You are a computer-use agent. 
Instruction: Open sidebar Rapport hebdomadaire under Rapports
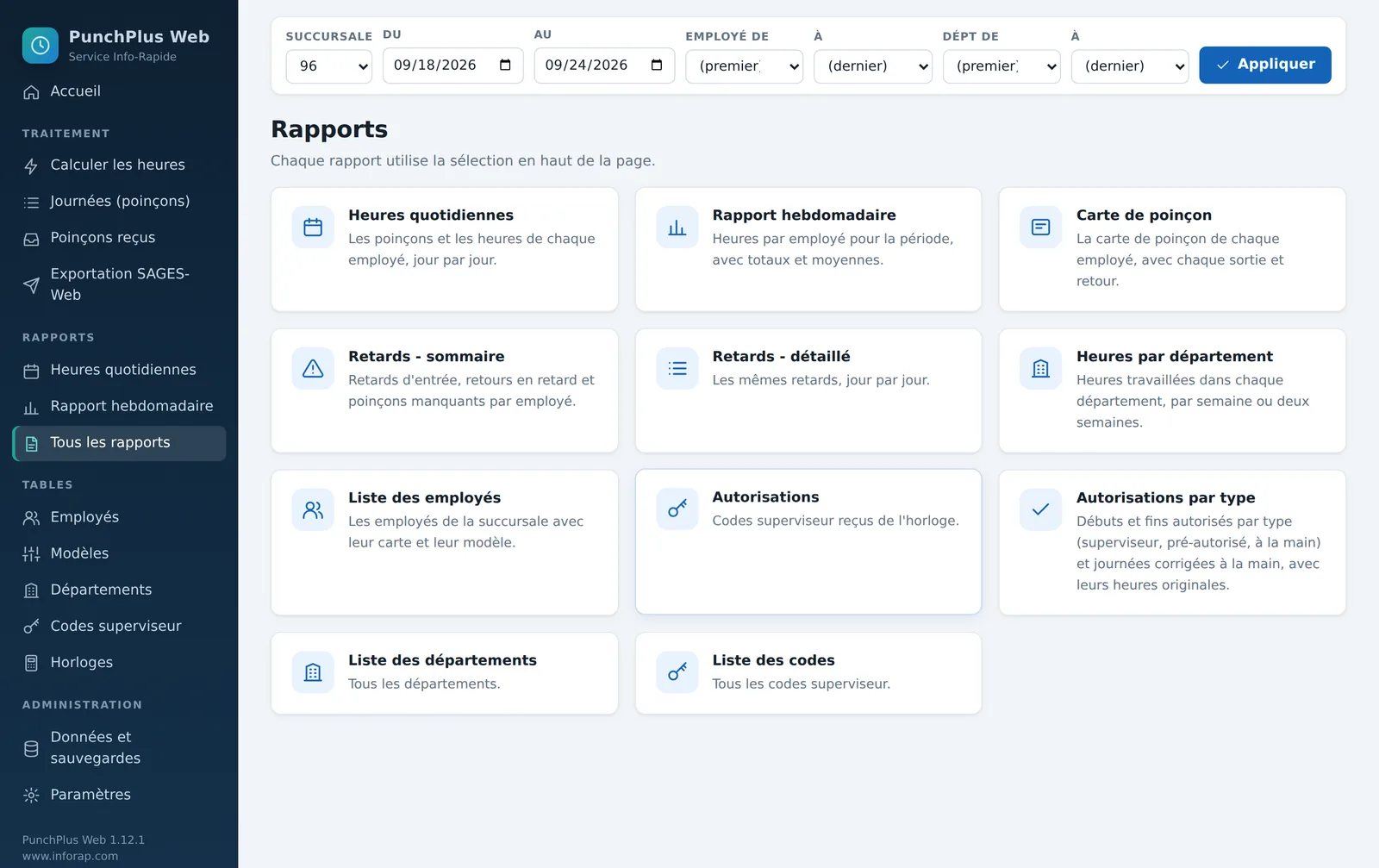point(119,406)
